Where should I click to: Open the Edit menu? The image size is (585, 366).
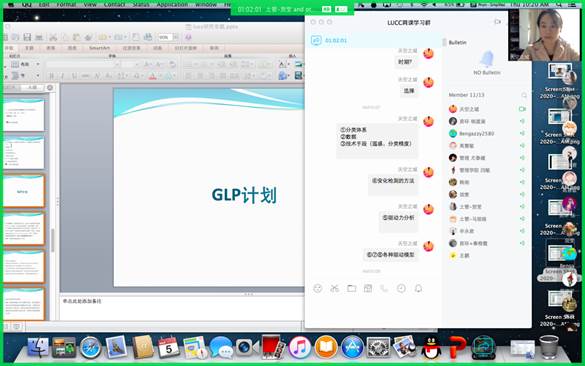[x=44, y=4]
